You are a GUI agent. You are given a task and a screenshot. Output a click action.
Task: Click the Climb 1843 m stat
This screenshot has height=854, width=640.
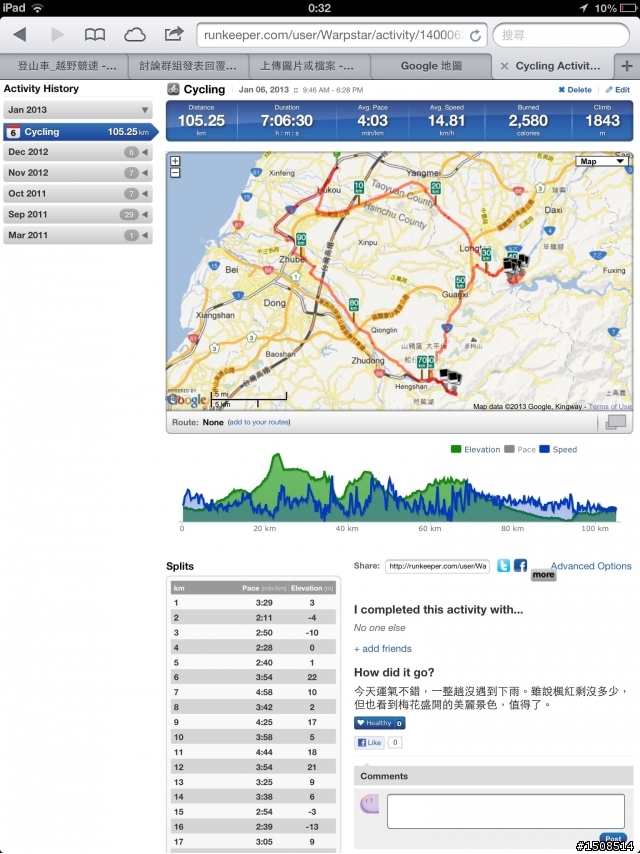point(602,120)
